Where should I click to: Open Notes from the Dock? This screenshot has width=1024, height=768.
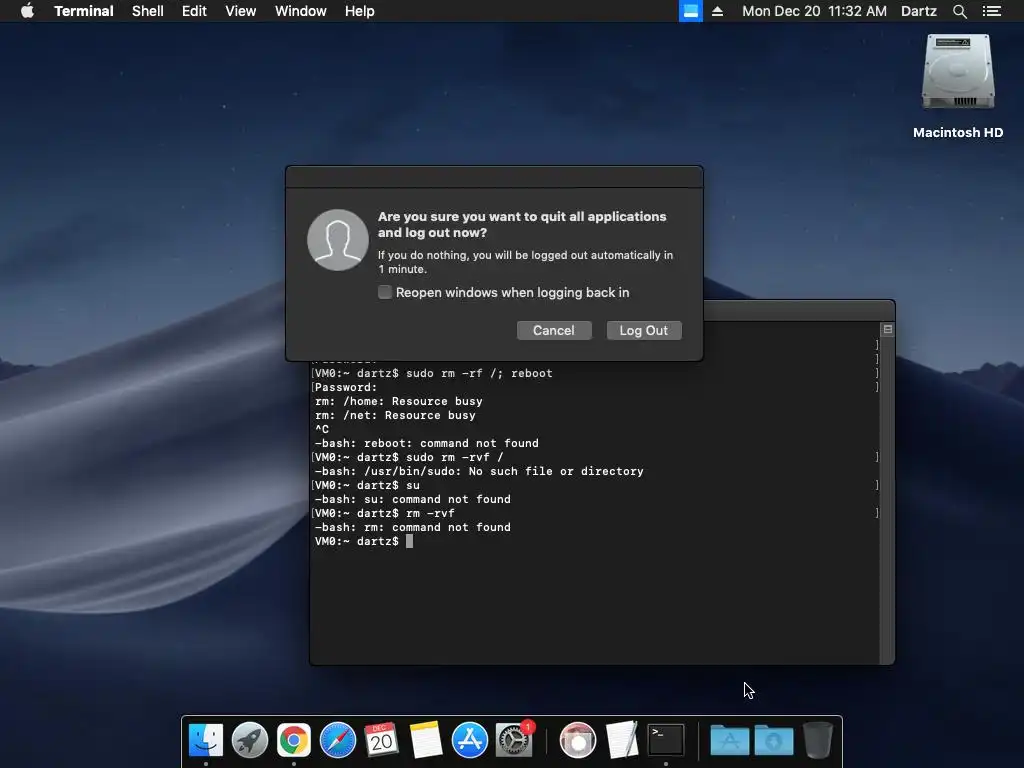click(426, 740)
